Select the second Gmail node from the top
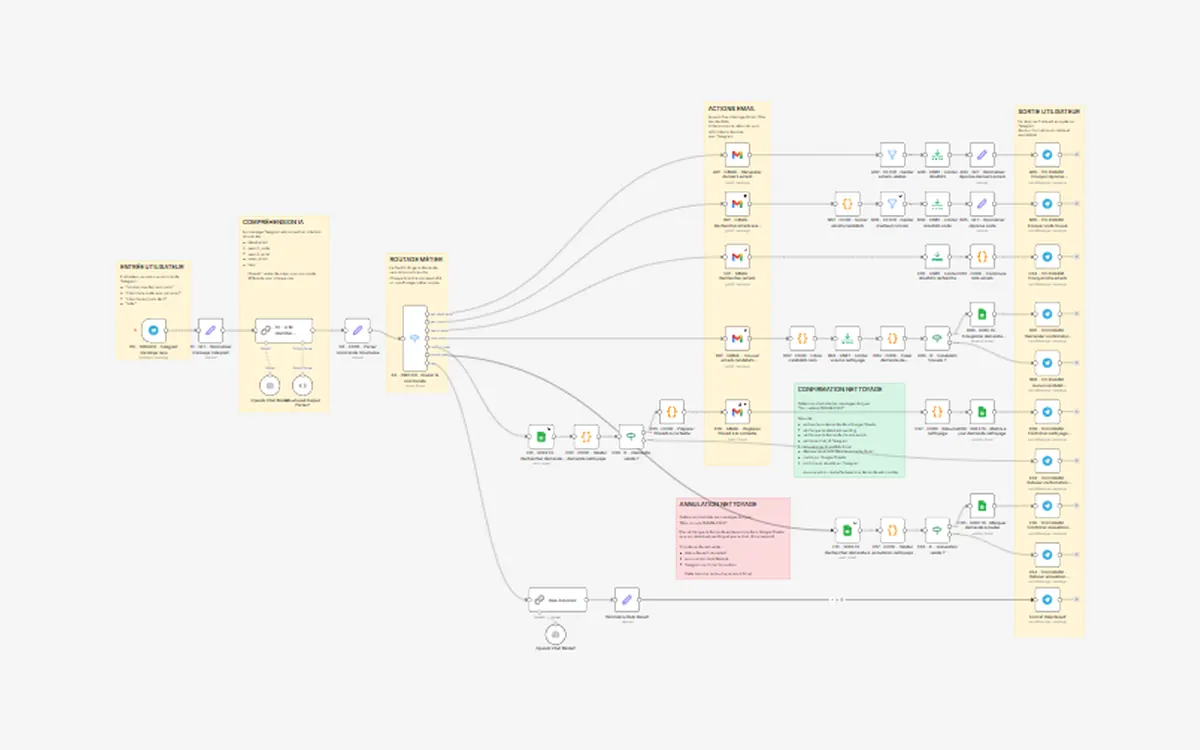This screenshot has height=750, width=1200. click(x=737, y=204)
